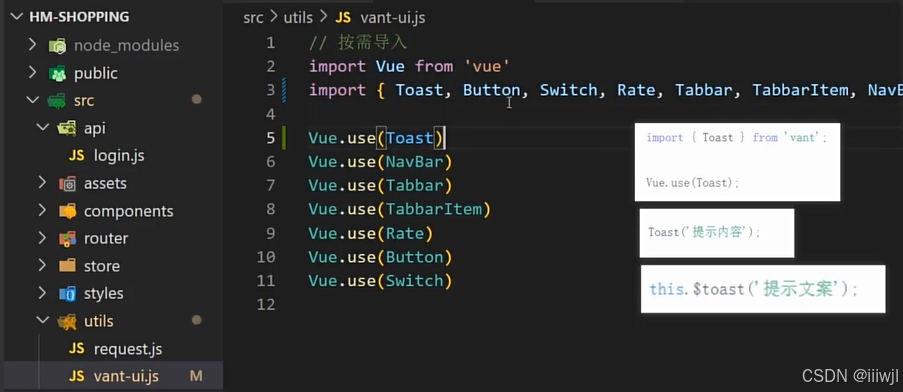Collapse the utils folder chevron
Screen dimensions: 903x392
click(43, 321)
